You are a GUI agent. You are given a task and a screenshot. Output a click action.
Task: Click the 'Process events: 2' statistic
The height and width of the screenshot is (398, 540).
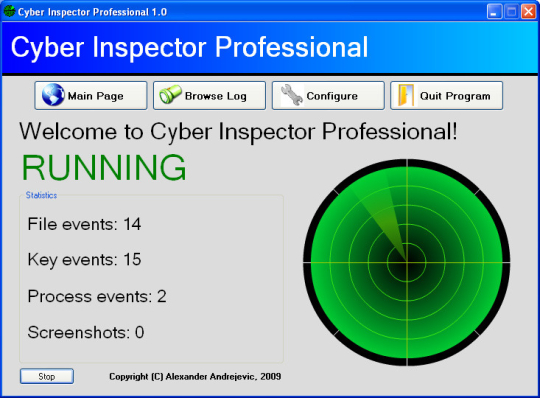click(97, 296)
